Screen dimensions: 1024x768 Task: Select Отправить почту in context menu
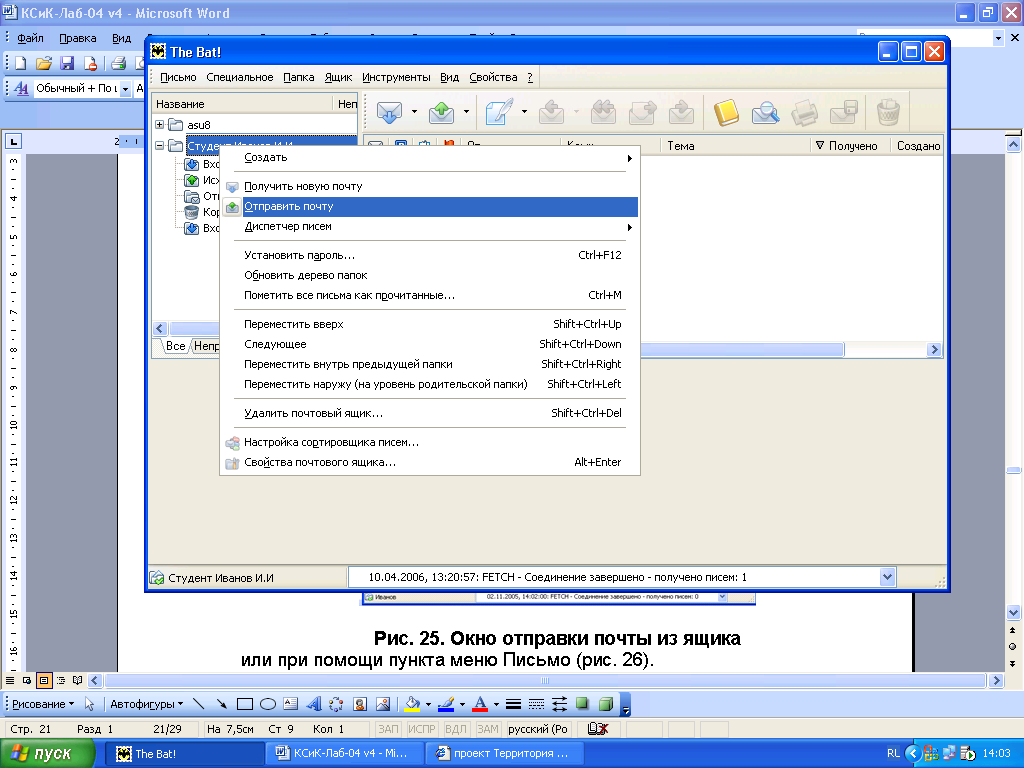(430, 206)
